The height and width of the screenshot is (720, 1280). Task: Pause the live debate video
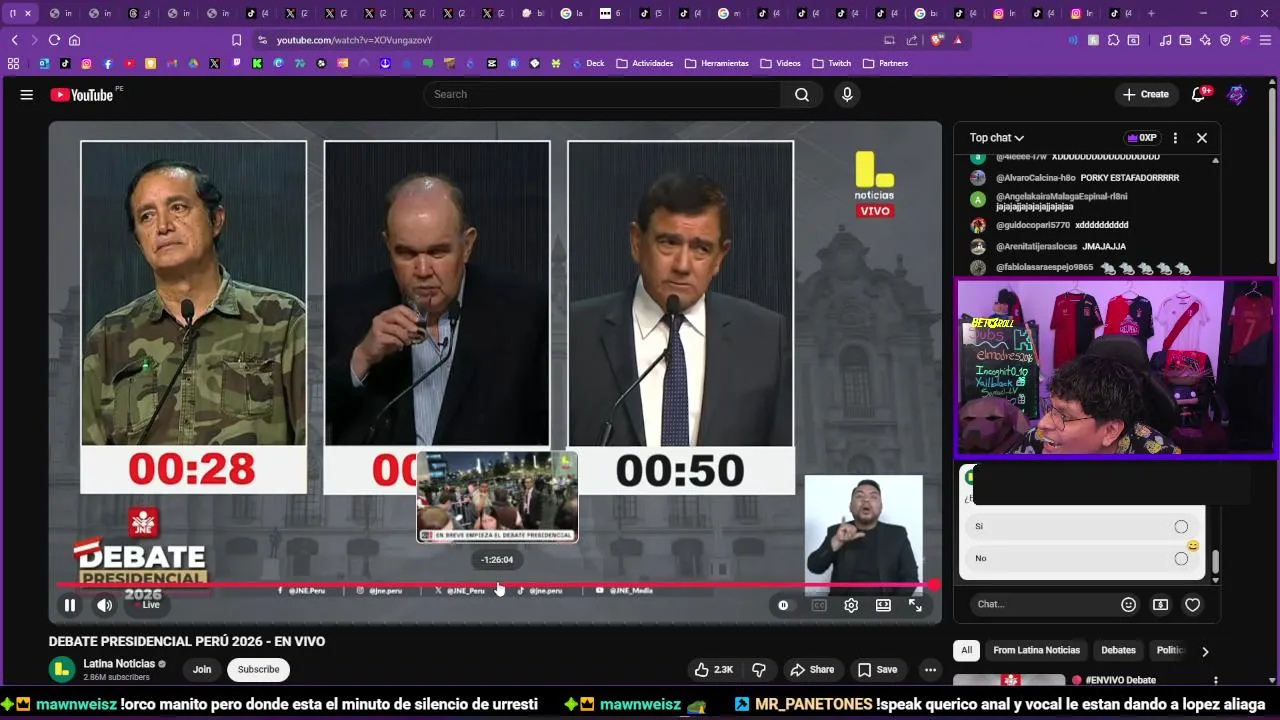[x=70, y=605]
